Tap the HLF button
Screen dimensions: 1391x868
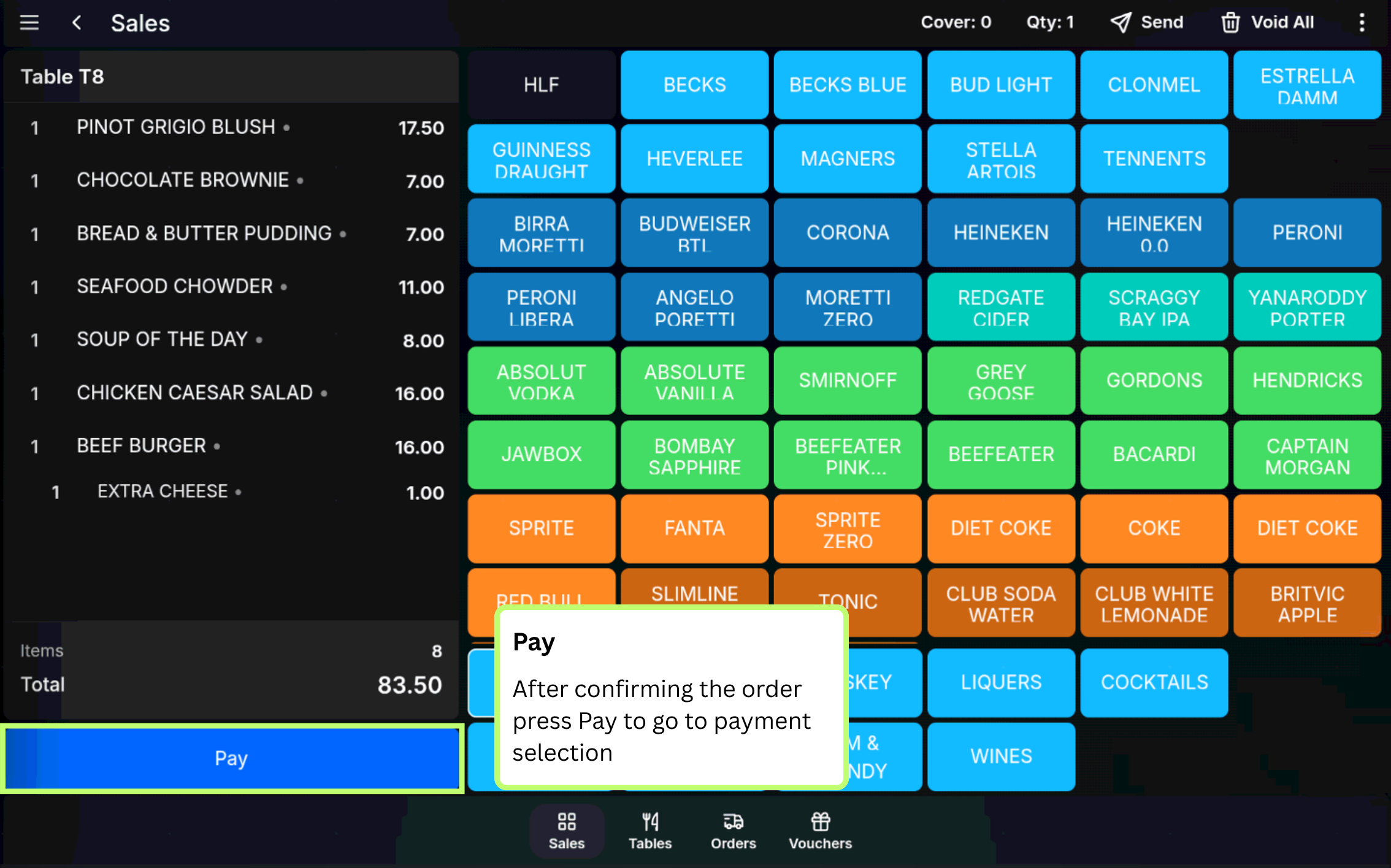pos(542,85)
